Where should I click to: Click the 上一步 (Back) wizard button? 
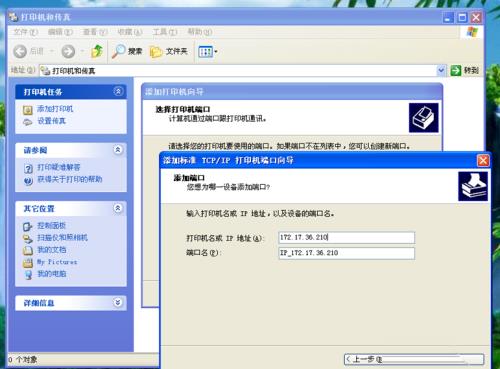click(x=414, y=359)
